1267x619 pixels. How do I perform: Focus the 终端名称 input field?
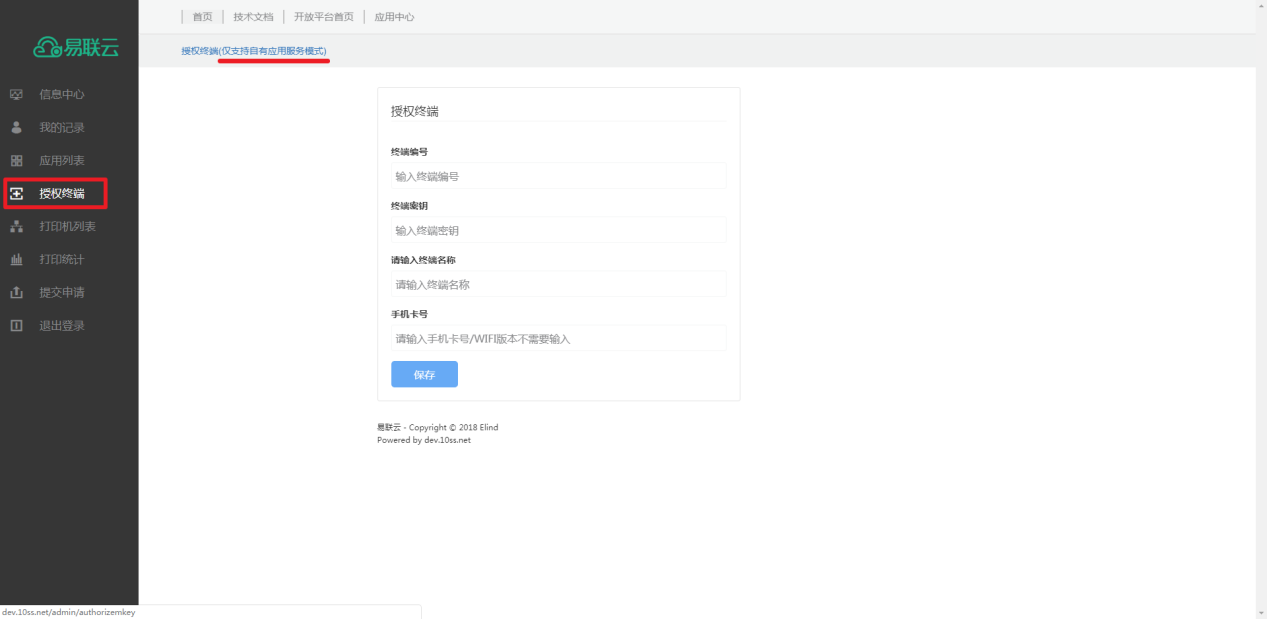pyautogui.click(x=558, y=284)
